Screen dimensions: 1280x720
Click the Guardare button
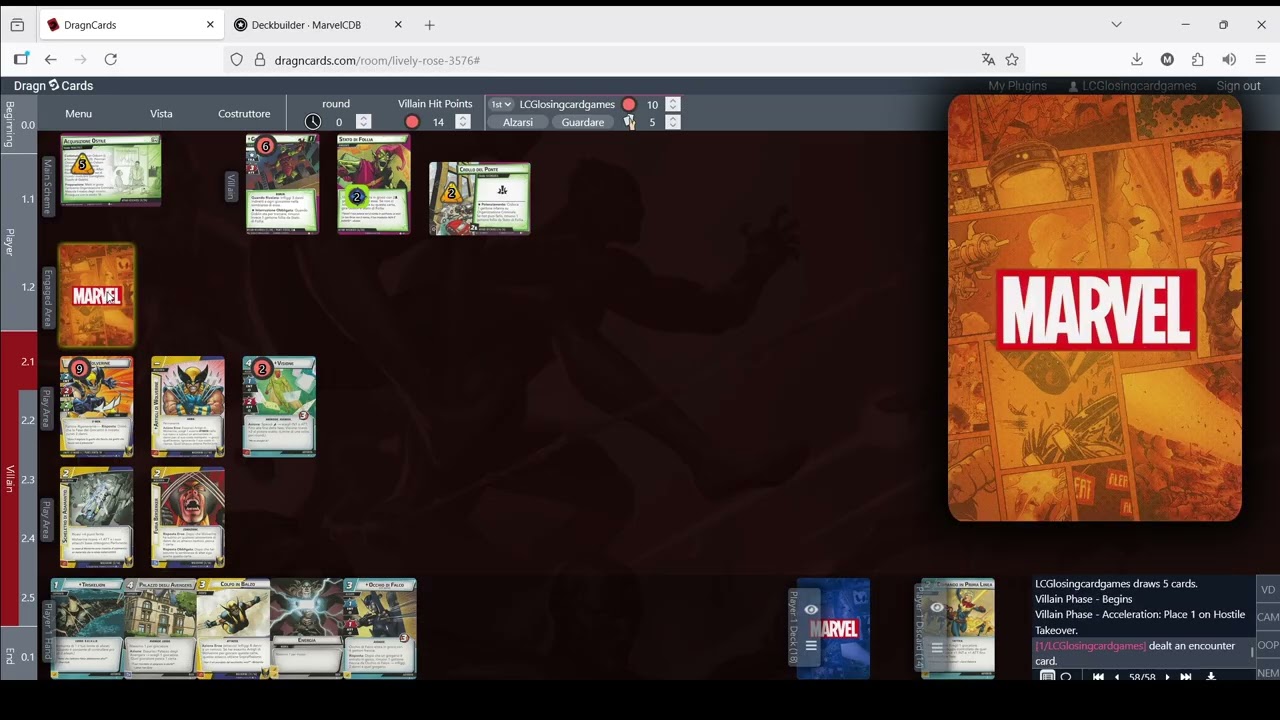[583, 122]
